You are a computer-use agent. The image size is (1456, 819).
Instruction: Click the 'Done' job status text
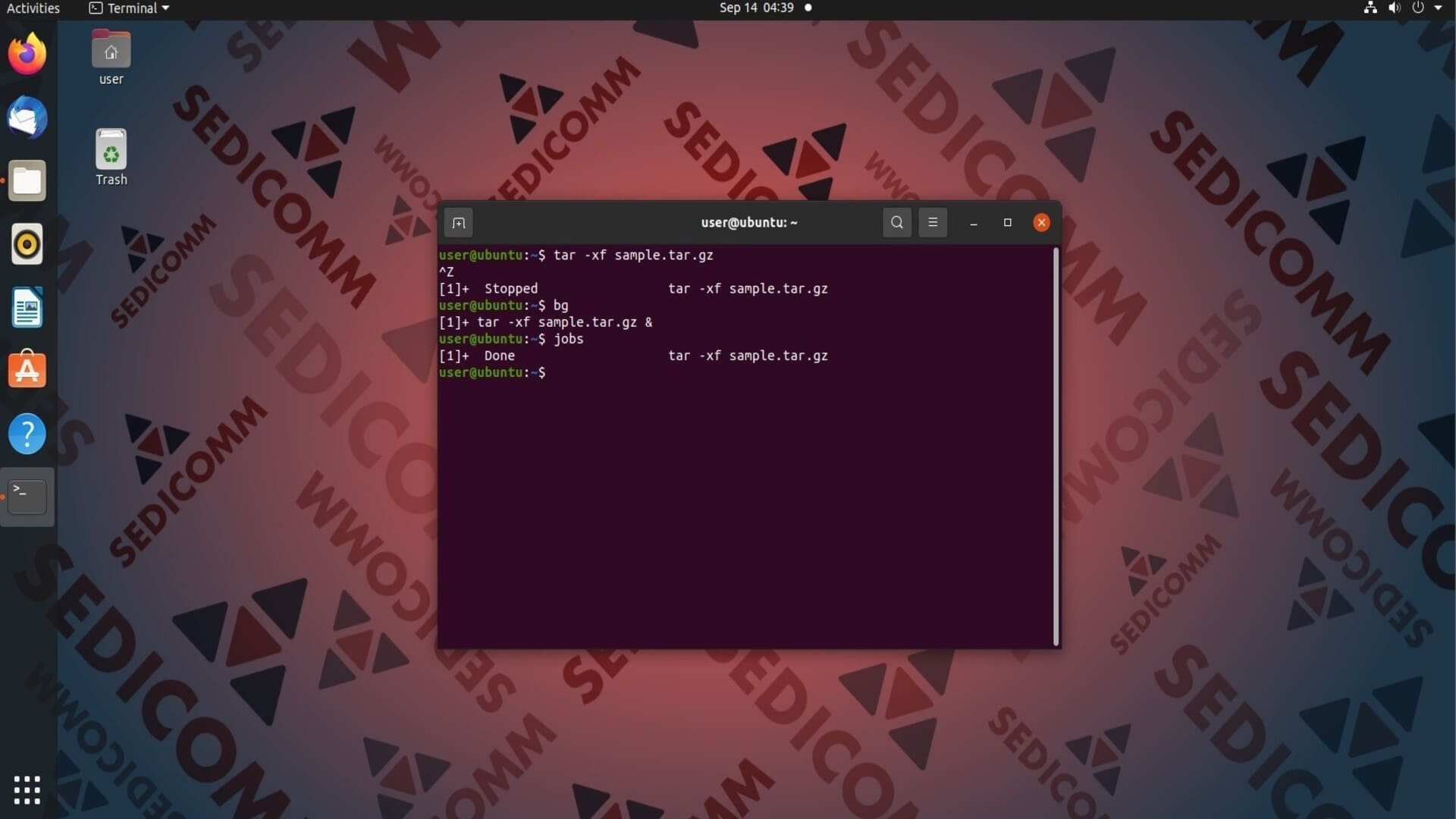coord(500,356)
